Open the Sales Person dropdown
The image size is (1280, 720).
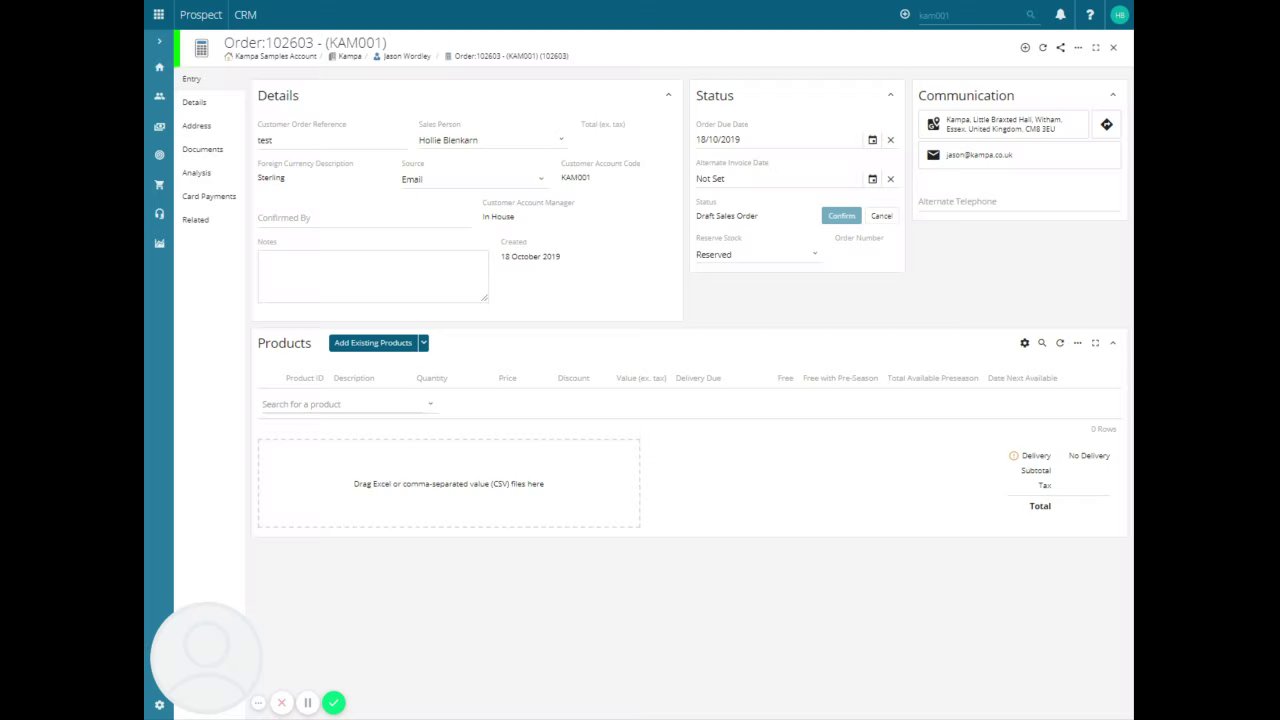[x=492, y=140]
